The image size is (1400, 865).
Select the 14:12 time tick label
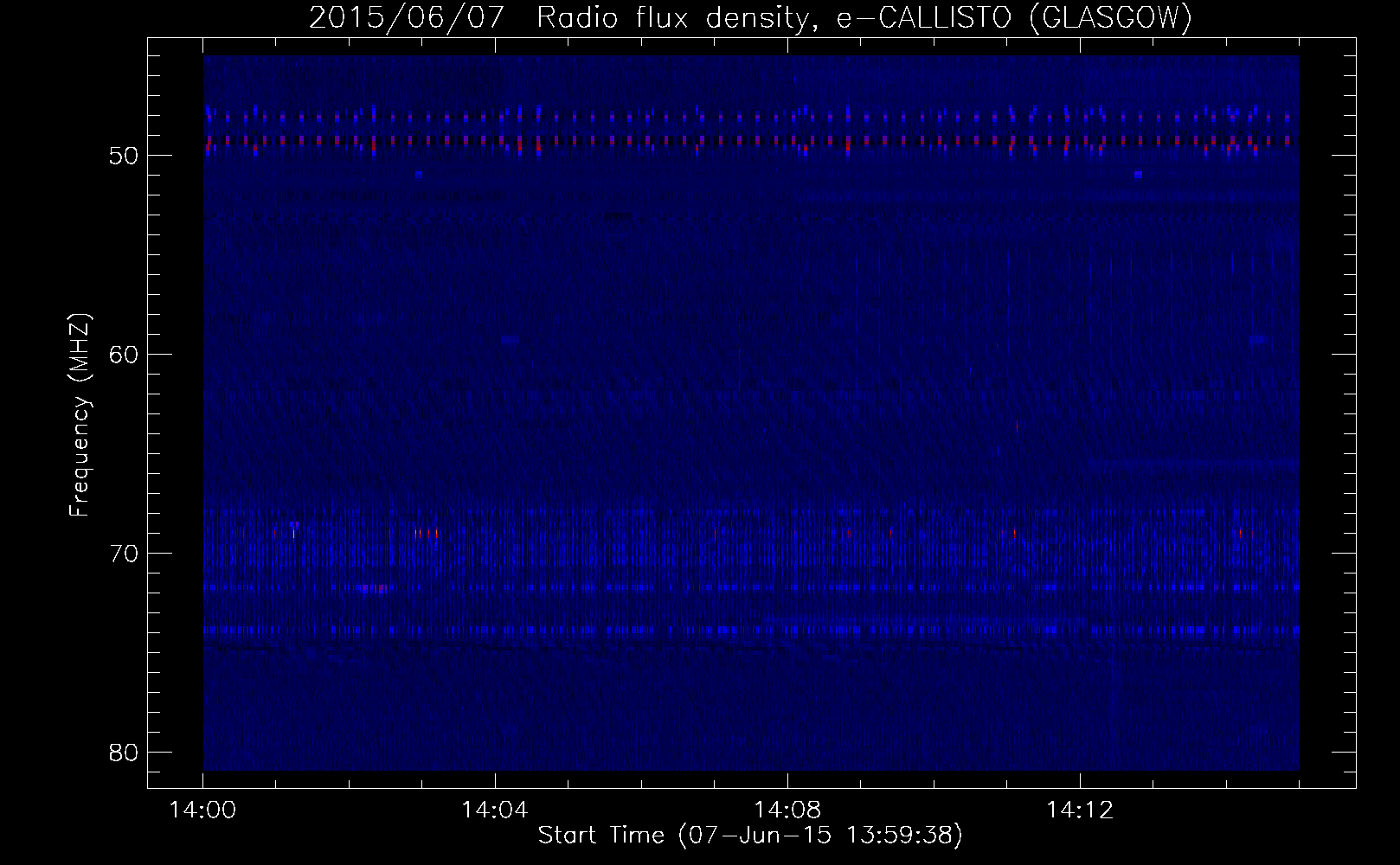(1079, 811)
